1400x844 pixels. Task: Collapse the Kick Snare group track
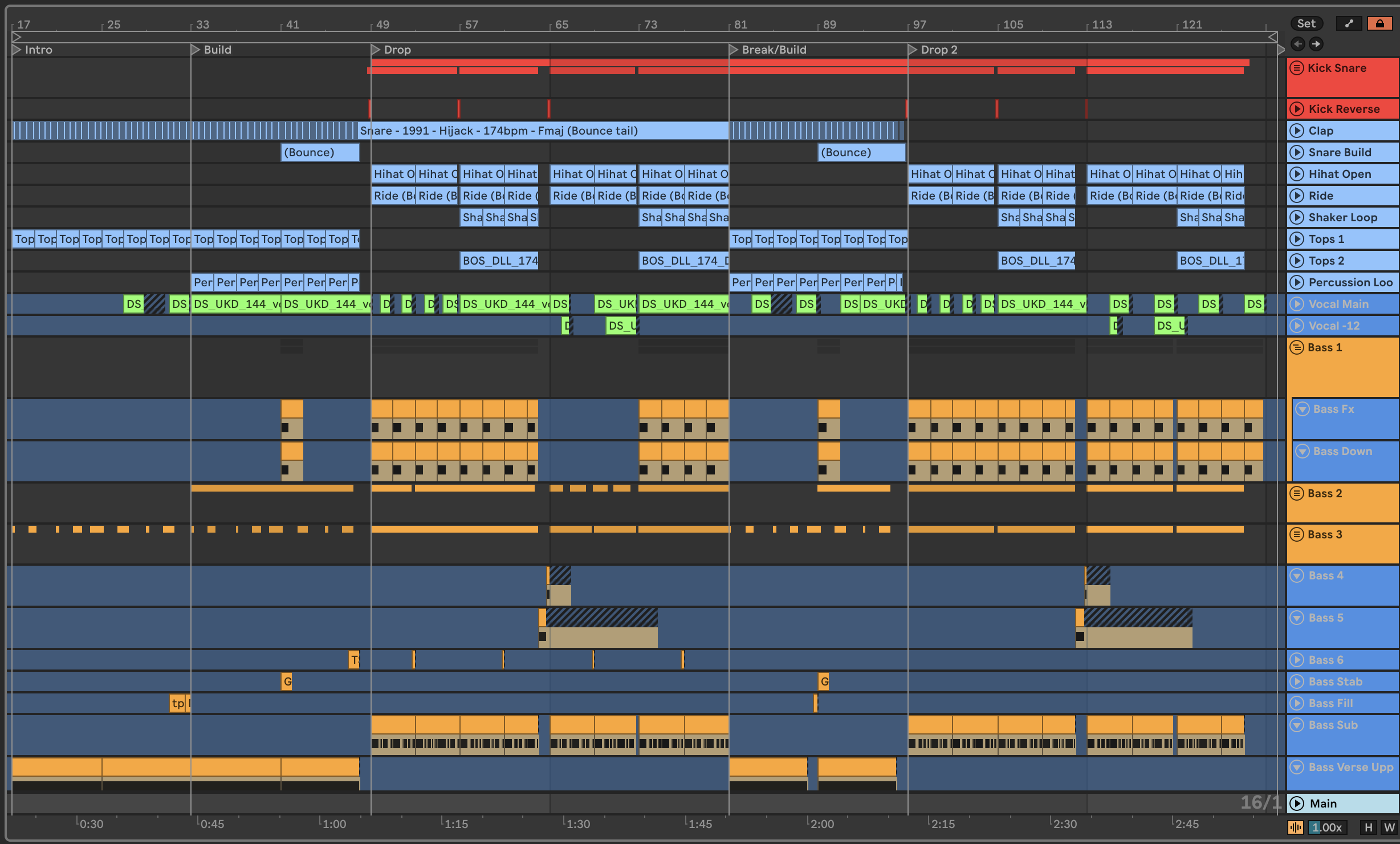point(1297,68)
